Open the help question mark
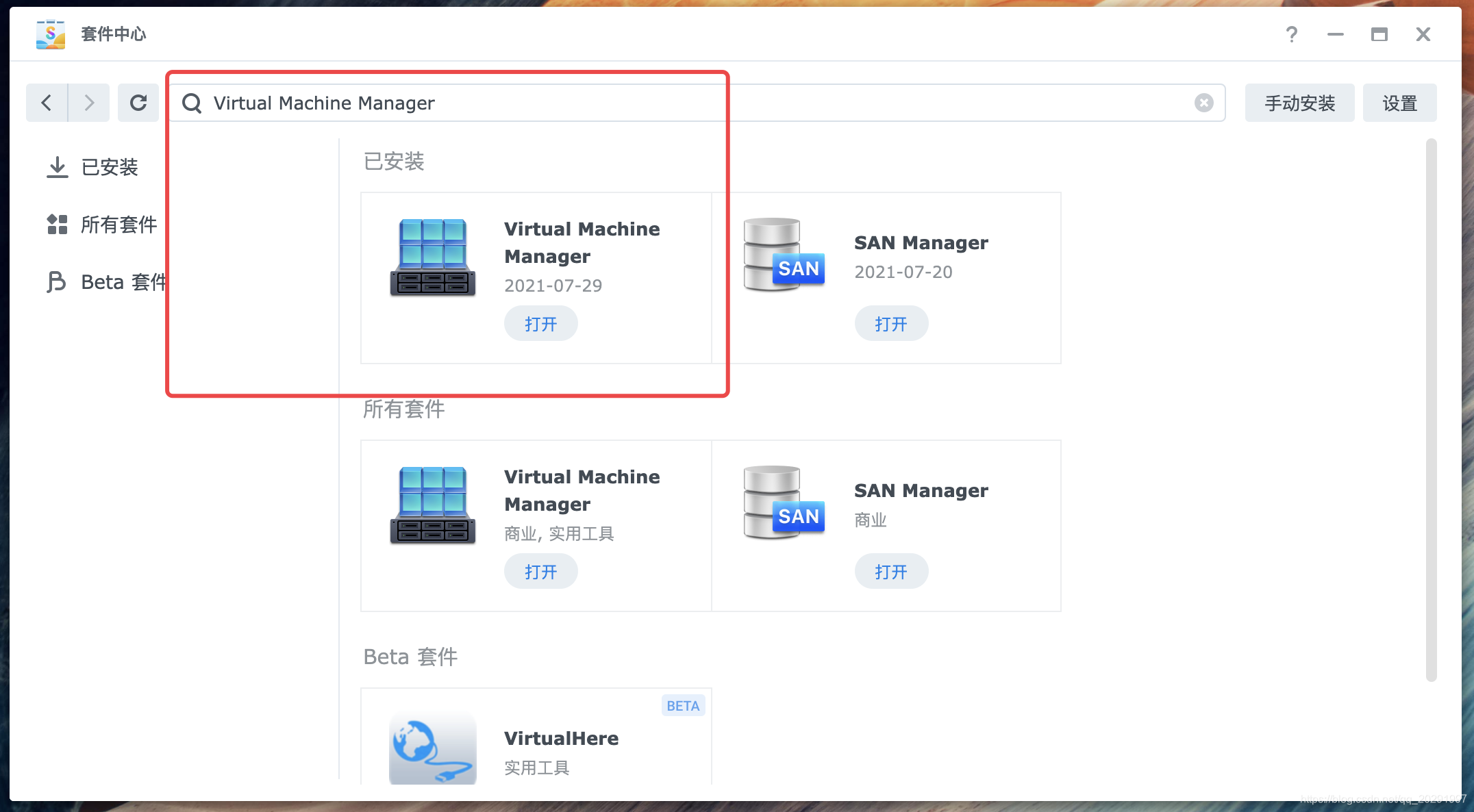This screenshot has height=812, width=1474. (1291, 34)
